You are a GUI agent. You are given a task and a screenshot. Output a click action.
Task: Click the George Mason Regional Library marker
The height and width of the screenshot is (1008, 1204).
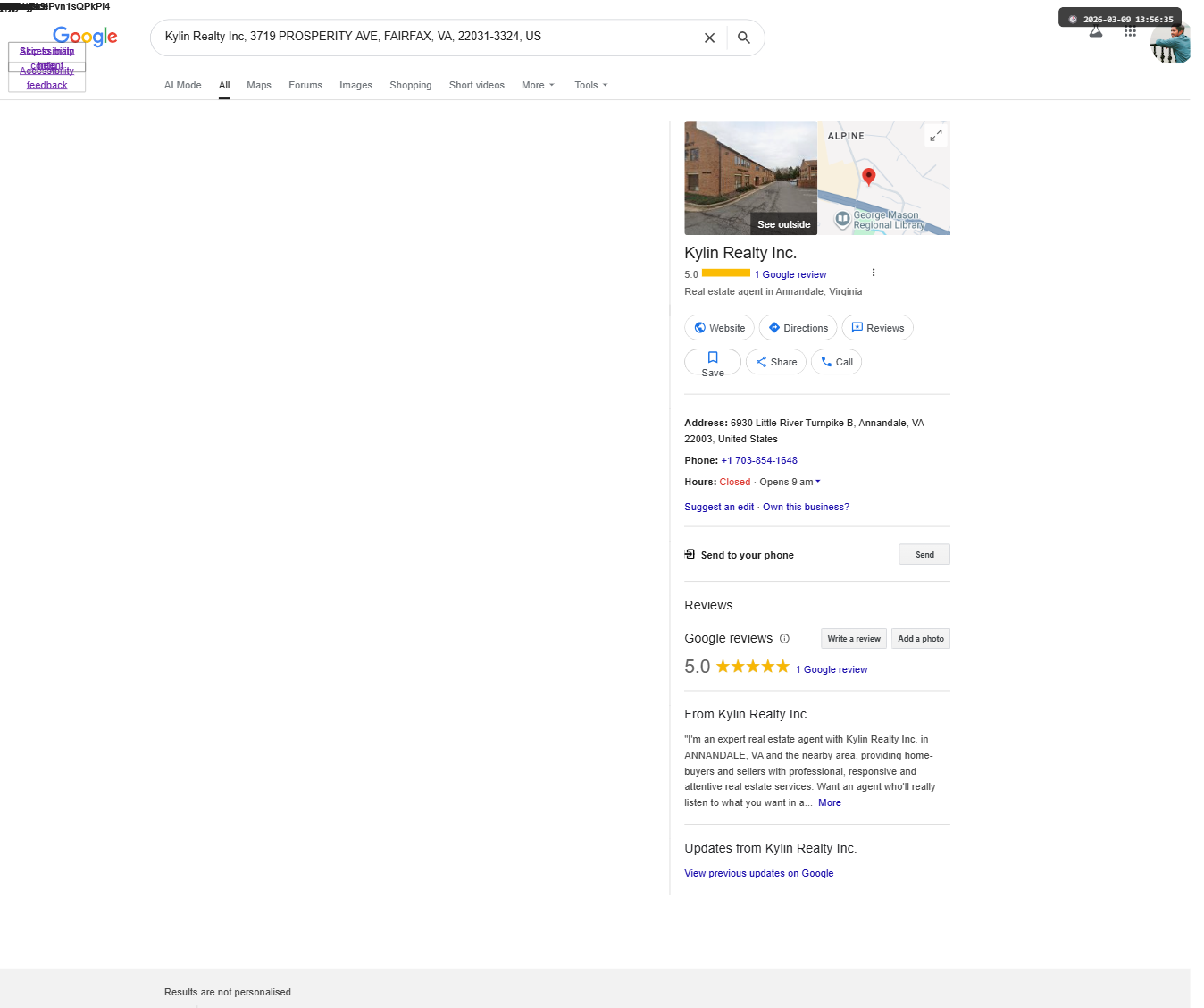842,219
